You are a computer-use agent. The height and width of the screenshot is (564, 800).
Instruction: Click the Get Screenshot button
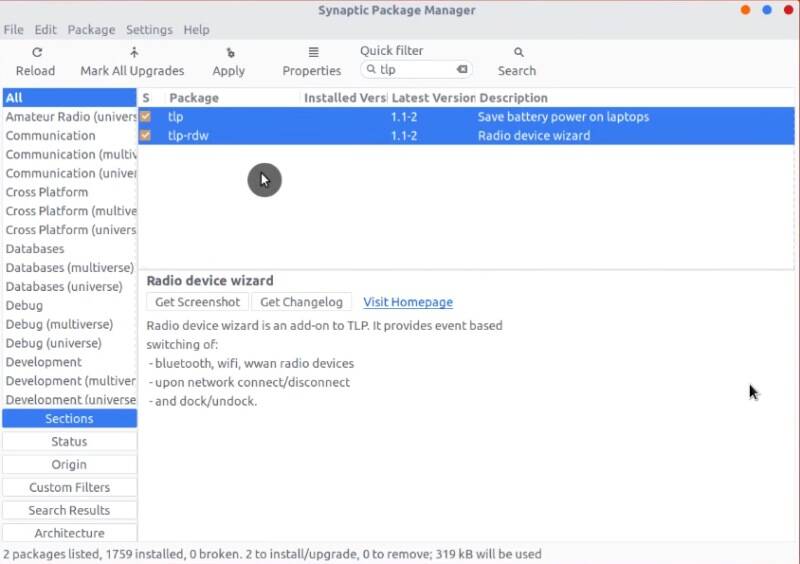pos(197,302)
